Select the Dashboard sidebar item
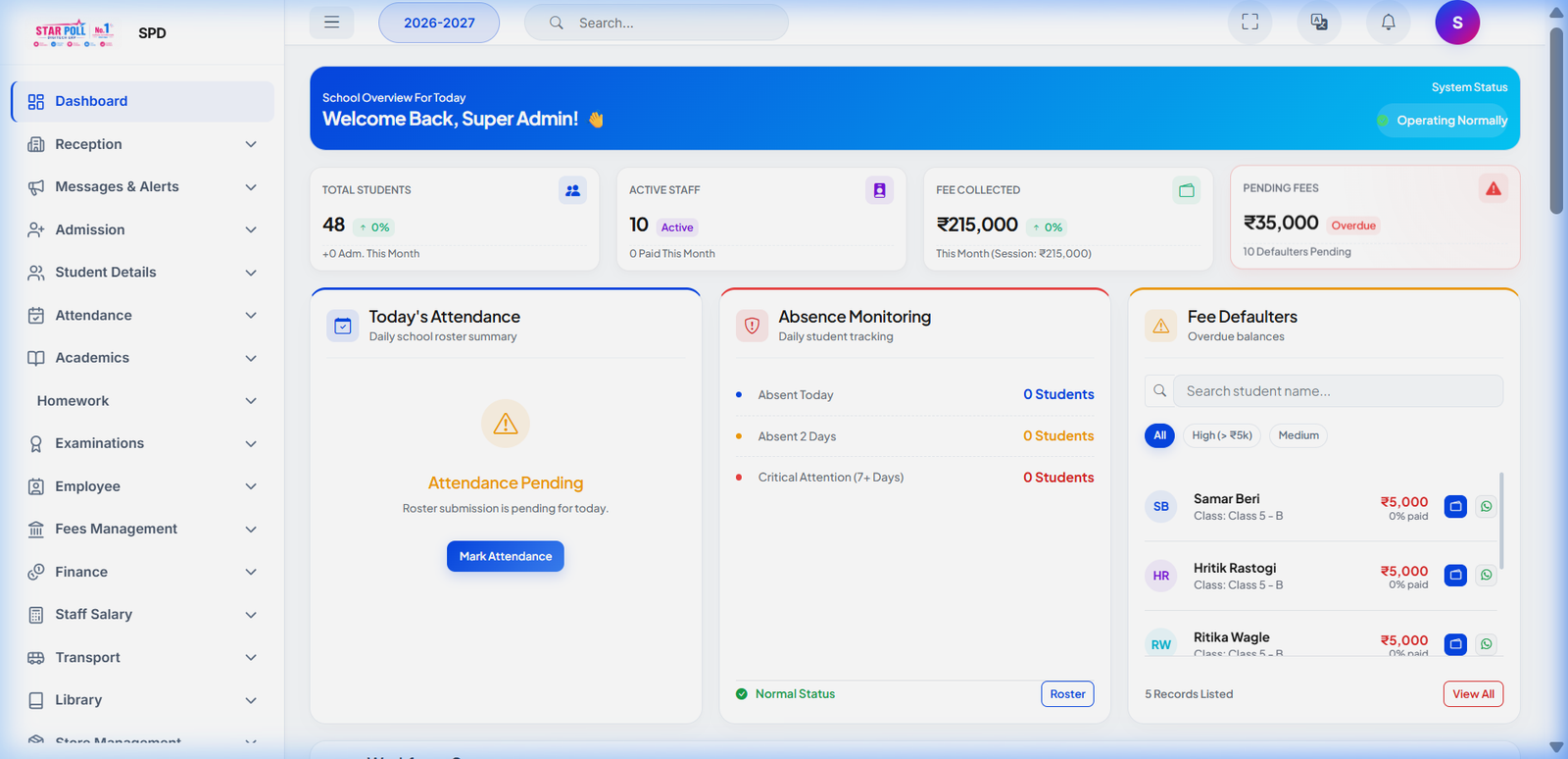The width and height of the screenshot is (1568, 759). 143,101
